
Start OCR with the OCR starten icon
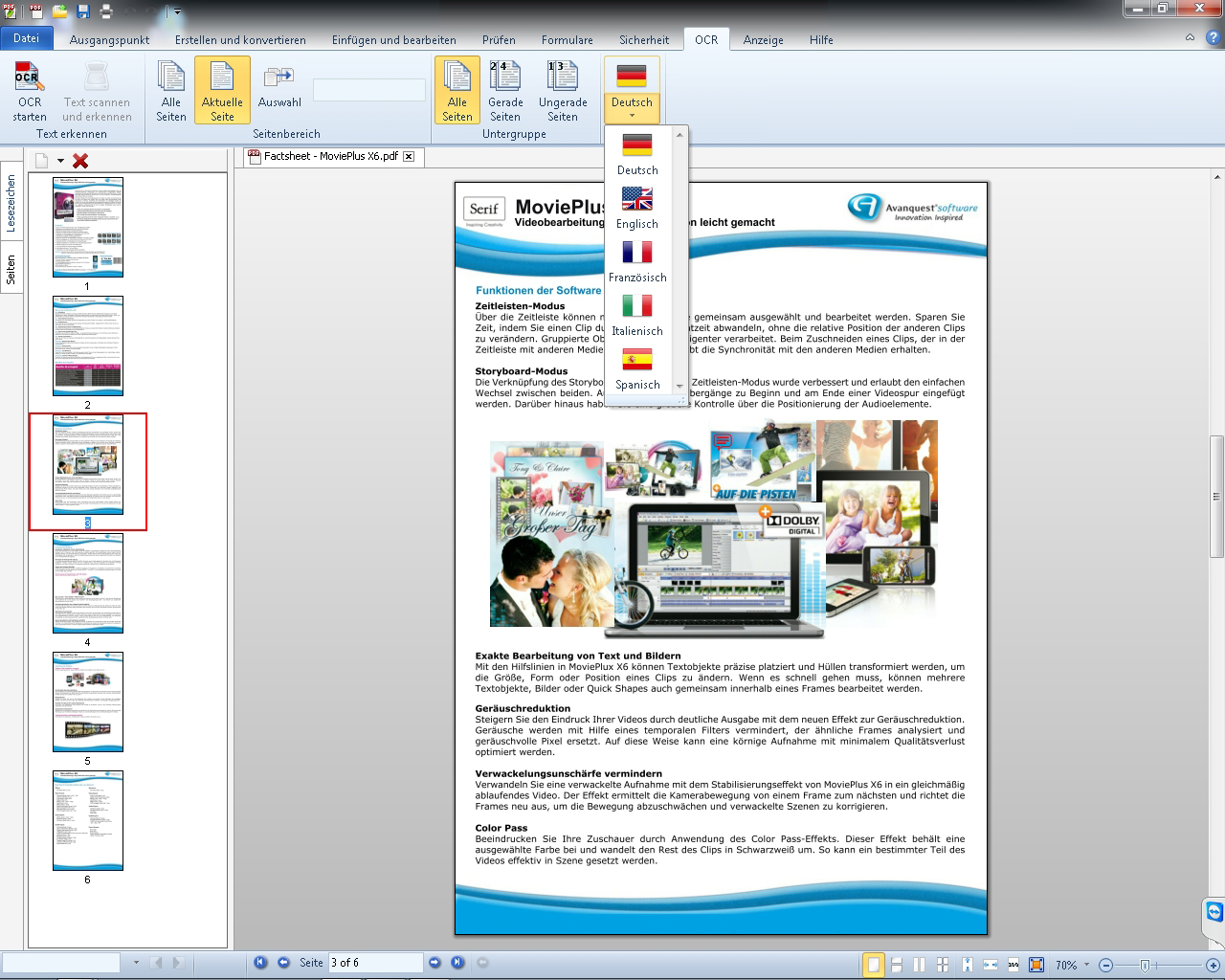30,92
